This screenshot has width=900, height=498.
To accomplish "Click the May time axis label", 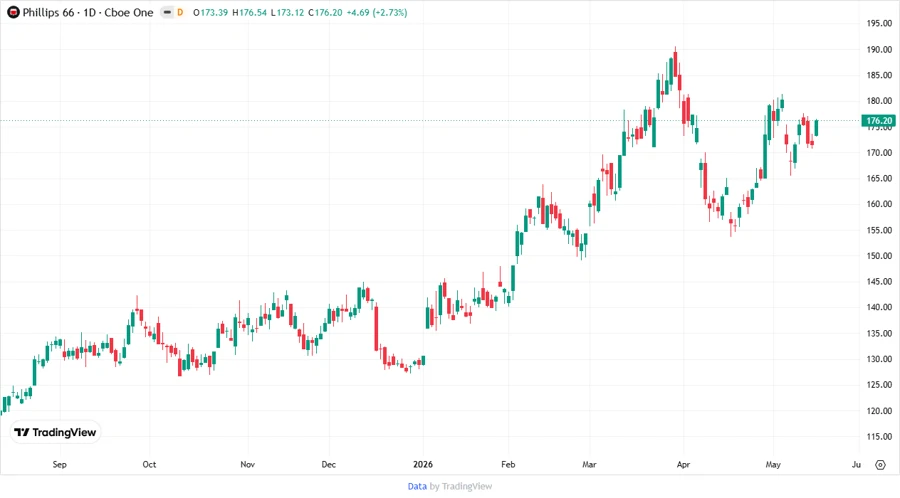I will coord(773,464).
